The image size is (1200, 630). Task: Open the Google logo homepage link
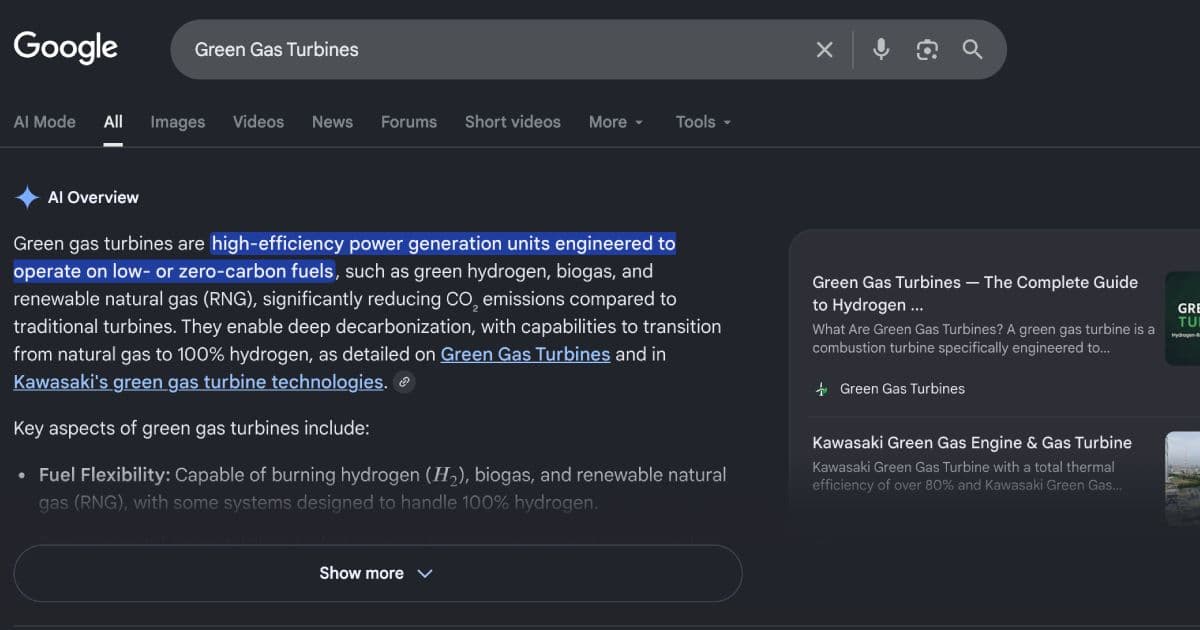click(x=66, y=48)
